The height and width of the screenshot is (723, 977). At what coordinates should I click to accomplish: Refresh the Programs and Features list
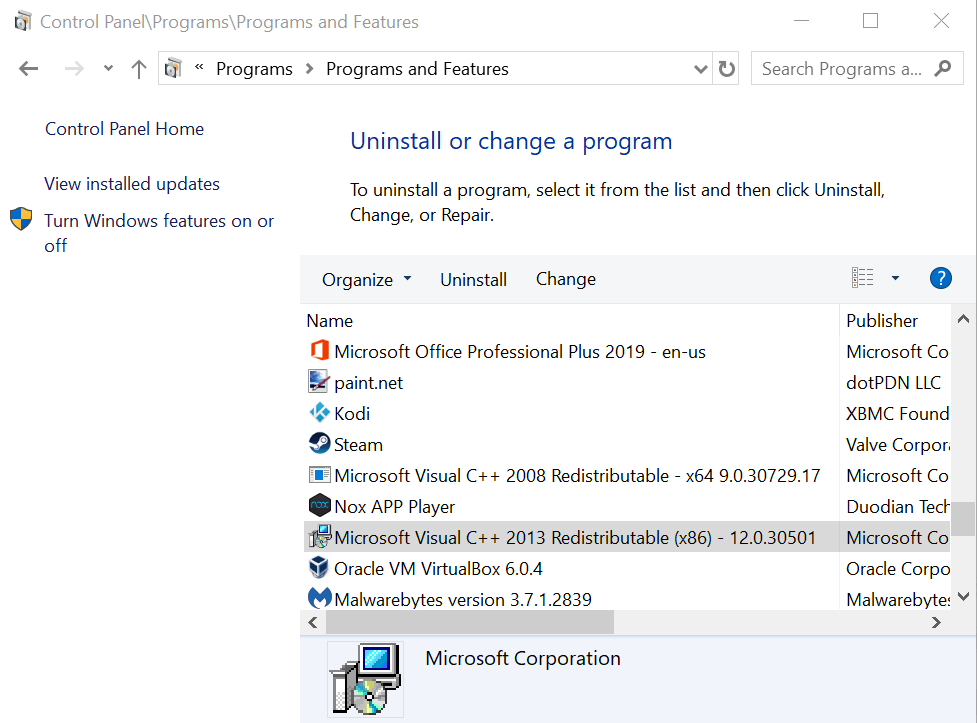point(727,69)
